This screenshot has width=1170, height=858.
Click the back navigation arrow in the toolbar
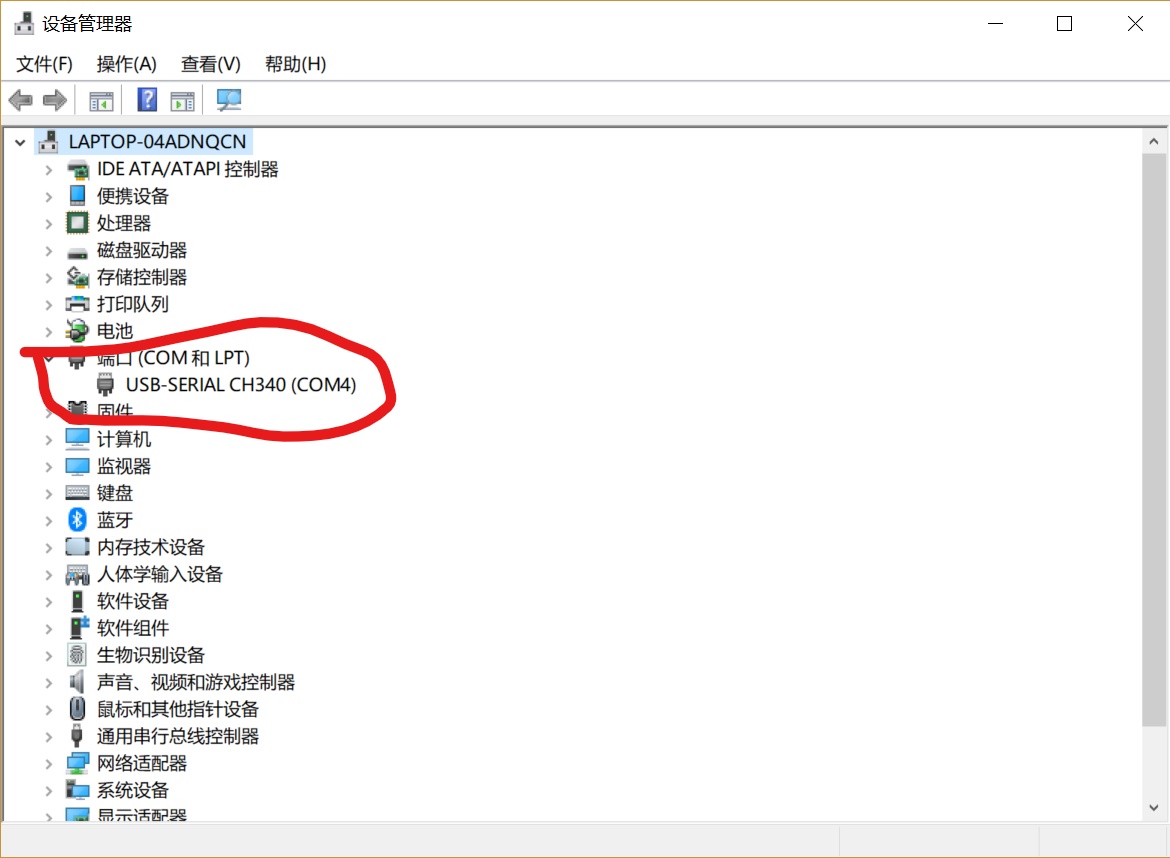pyautogui.click(x=21, y=99)
